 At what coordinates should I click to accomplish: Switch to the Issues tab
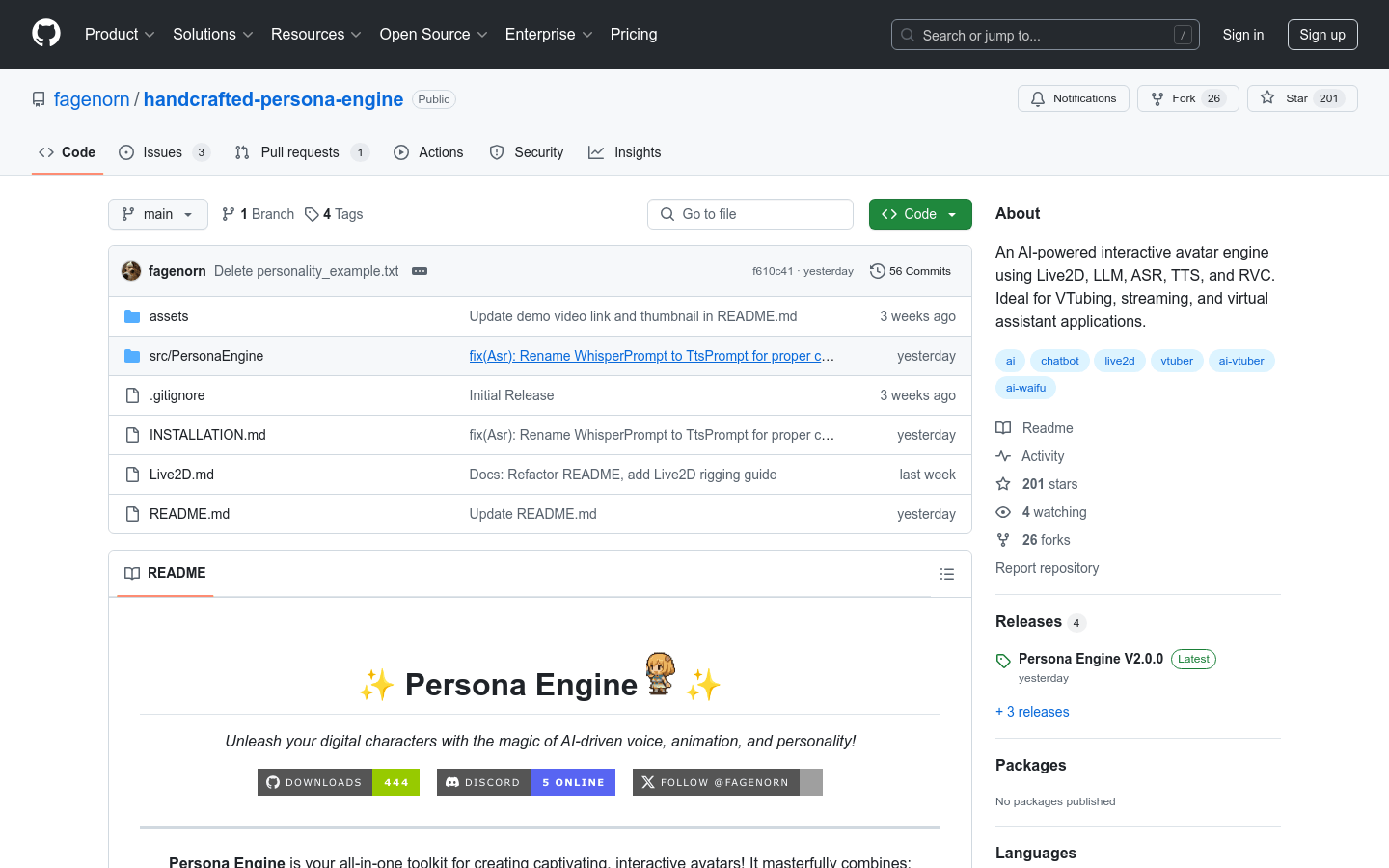pyautogui.click(x=164, y=152)
